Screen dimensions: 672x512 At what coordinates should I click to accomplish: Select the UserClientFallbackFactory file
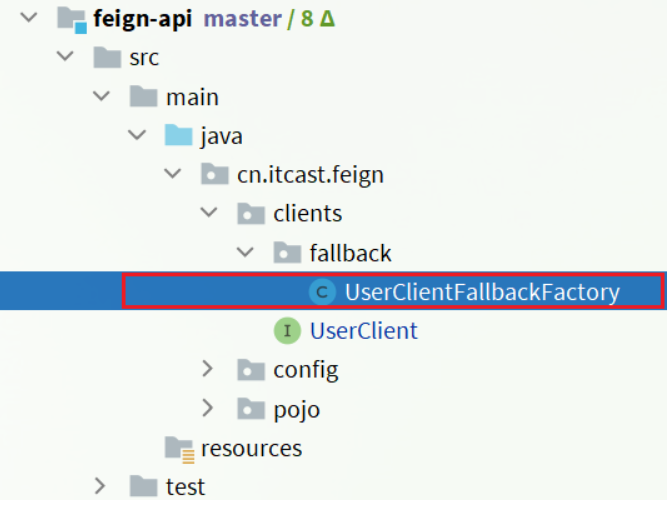(482, 293)
